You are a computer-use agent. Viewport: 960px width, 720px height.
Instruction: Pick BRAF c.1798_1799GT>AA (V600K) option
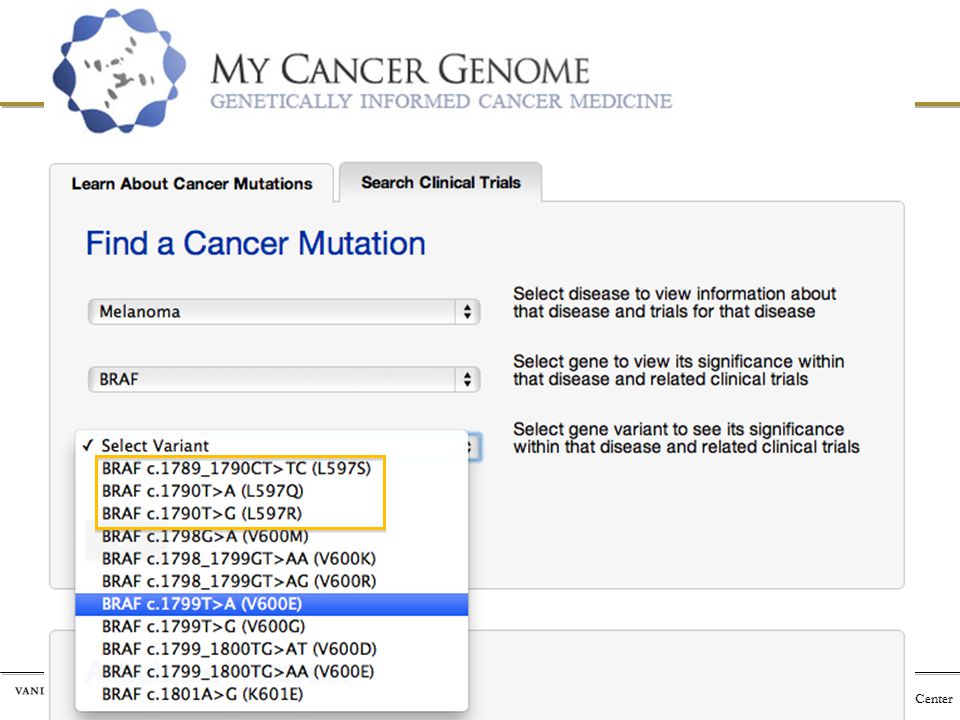(272, 559)
